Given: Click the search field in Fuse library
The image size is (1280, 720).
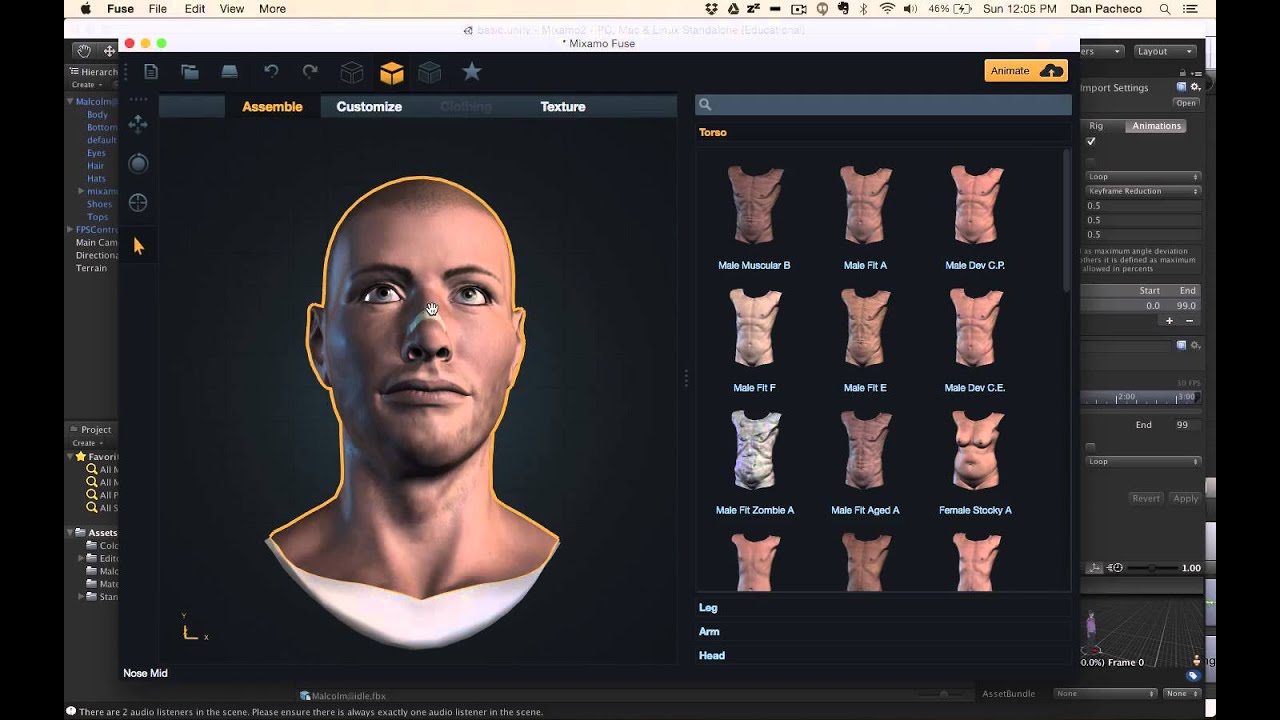Looking at the screenshot, I should pyautogui.click(x=883, y=105).
